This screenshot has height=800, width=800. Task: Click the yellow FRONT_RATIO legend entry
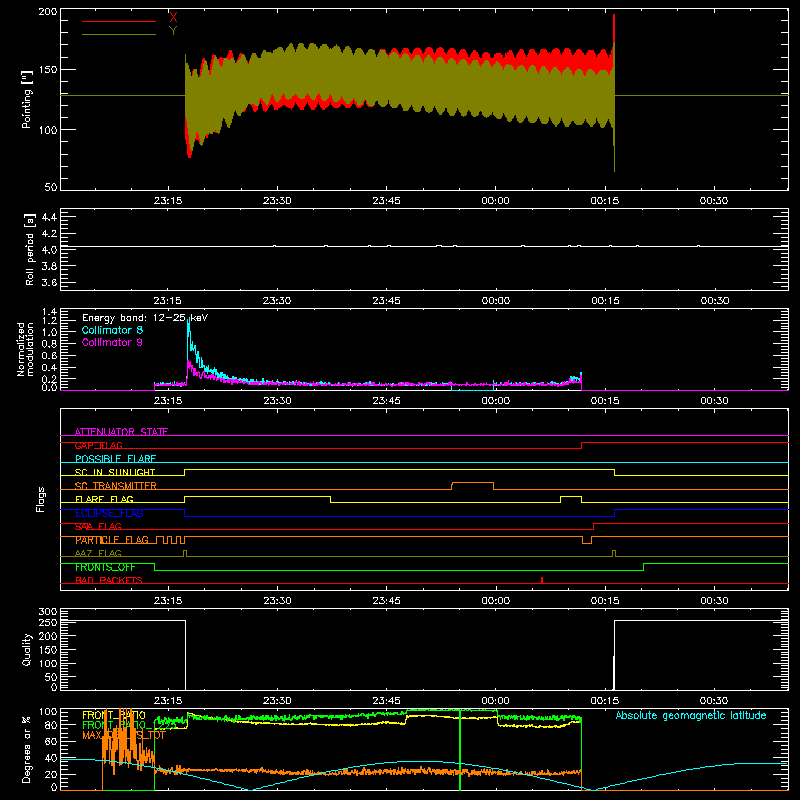[114, 715]
